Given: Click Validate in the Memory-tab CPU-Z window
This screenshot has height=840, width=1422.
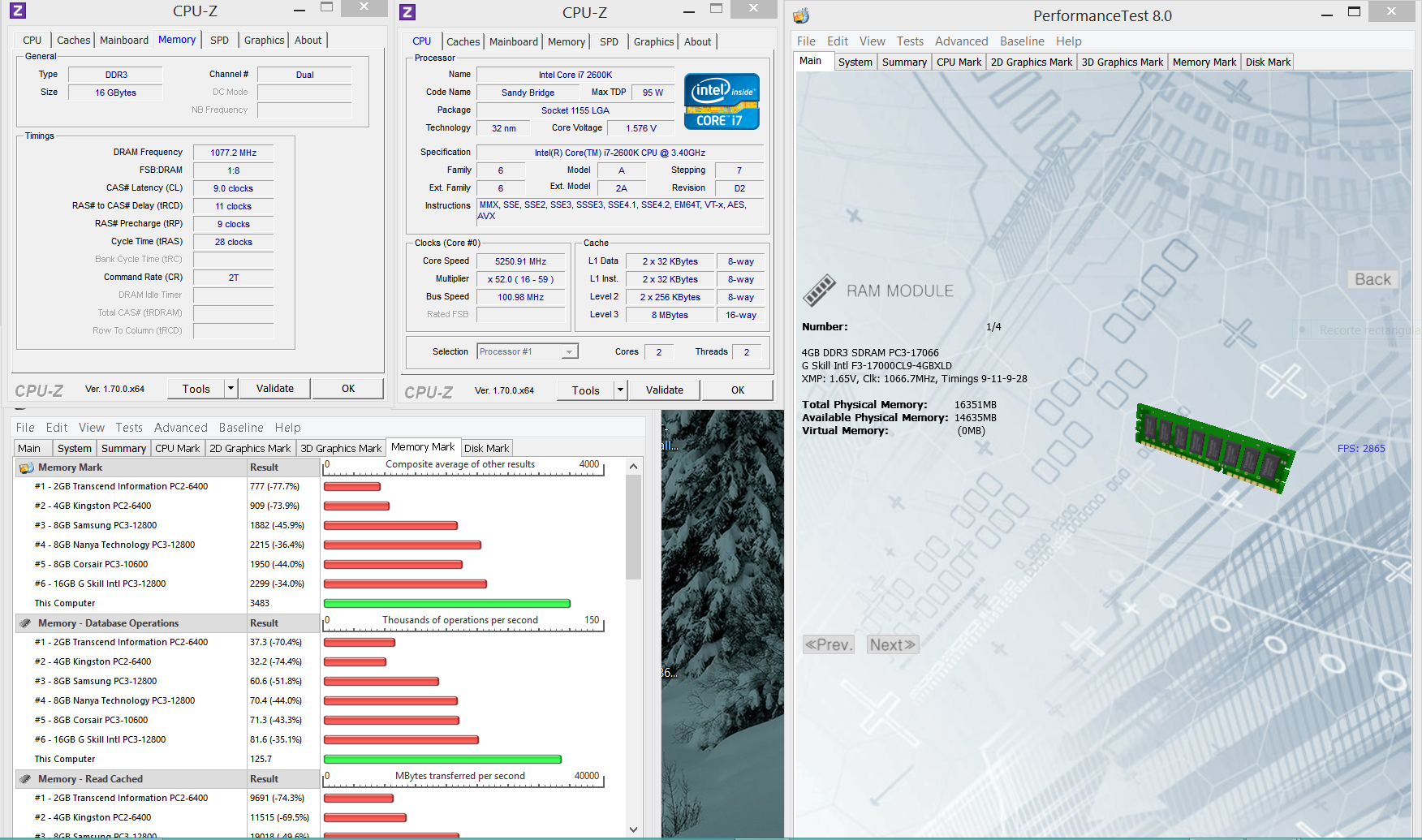Looking at the screenshot, I should tap(275, 389).
